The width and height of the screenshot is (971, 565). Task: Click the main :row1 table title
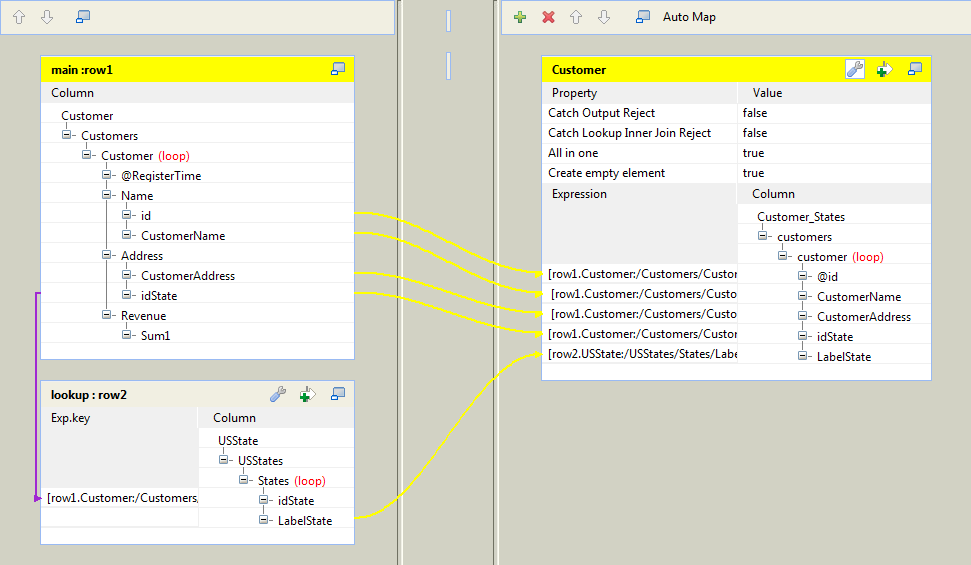(x=82, y=70)
